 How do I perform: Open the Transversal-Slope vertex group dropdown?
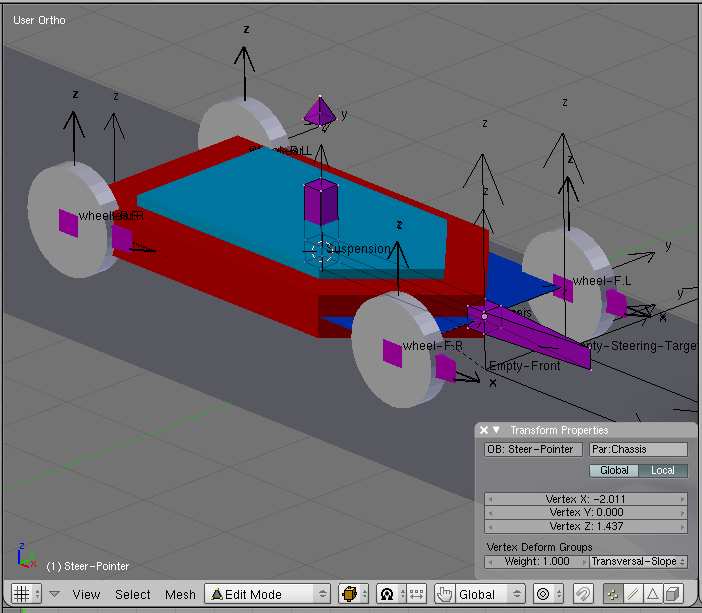point(638,561)
